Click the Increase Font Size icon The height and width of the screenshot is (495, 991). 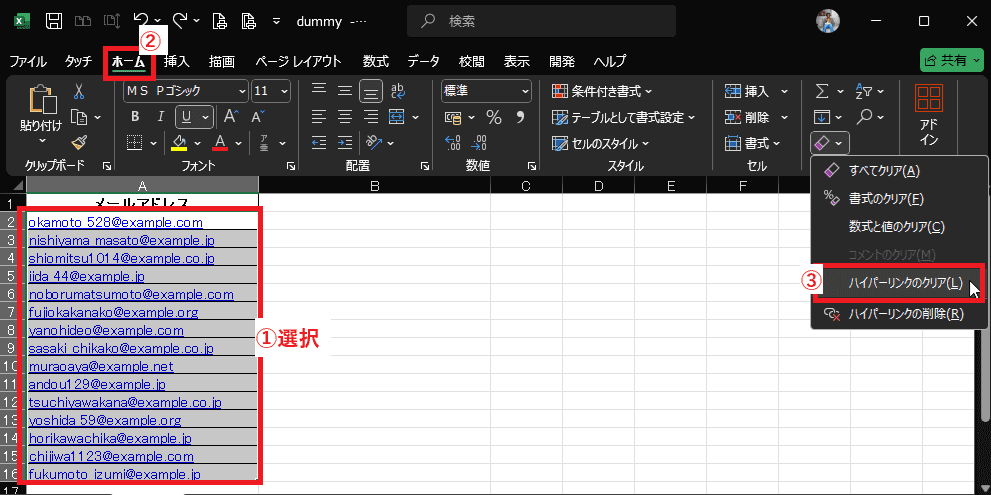[x=230, y=117]
